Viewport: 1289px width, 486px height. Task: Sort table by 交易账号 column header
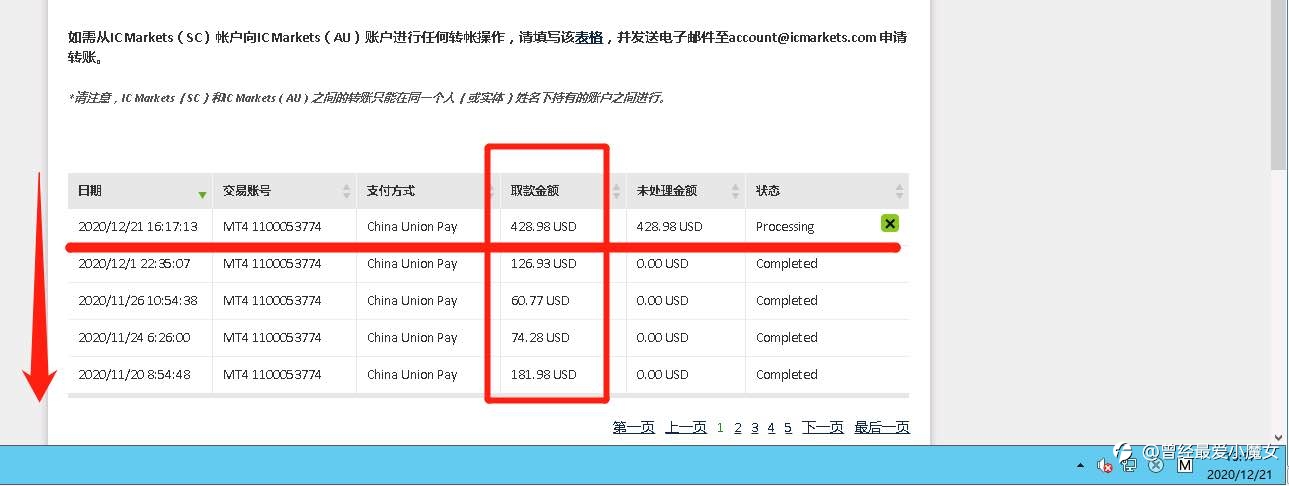coord(284,190)
